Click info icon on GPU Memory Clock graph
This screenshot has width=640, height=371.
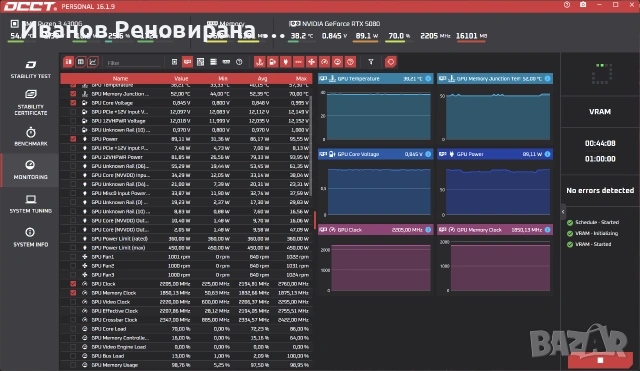coord(547,230)
